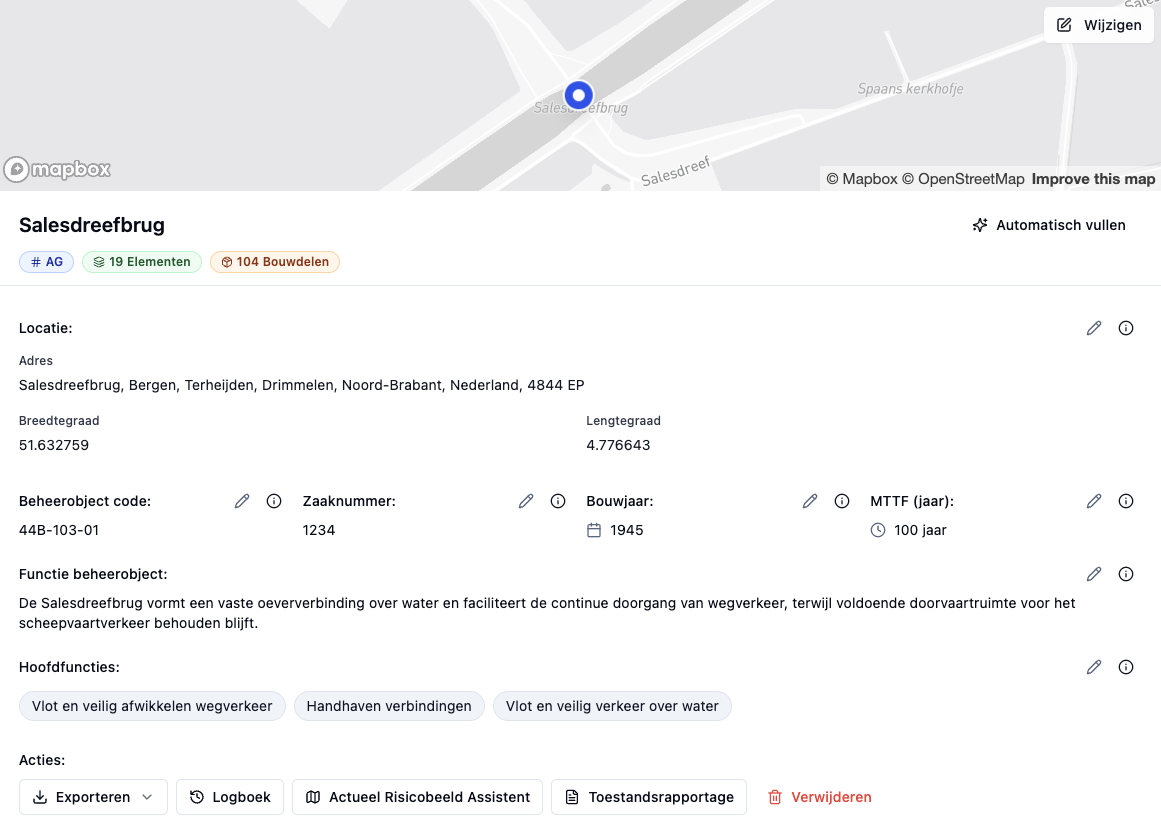
Task: Click the Salesdreefbrug title heading
Action: point(92,225)
